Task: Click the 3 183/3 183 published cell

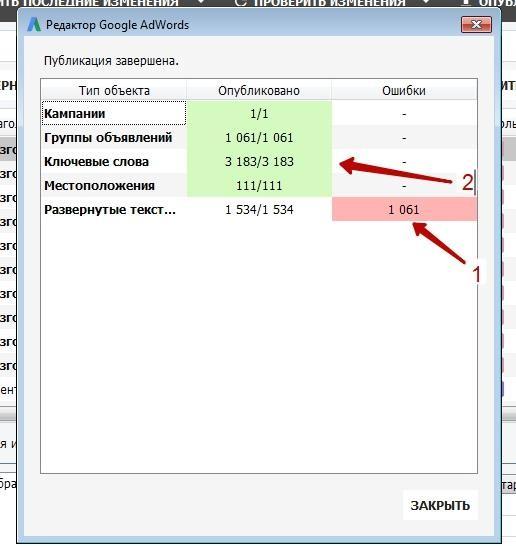Action: click(259, 161)
